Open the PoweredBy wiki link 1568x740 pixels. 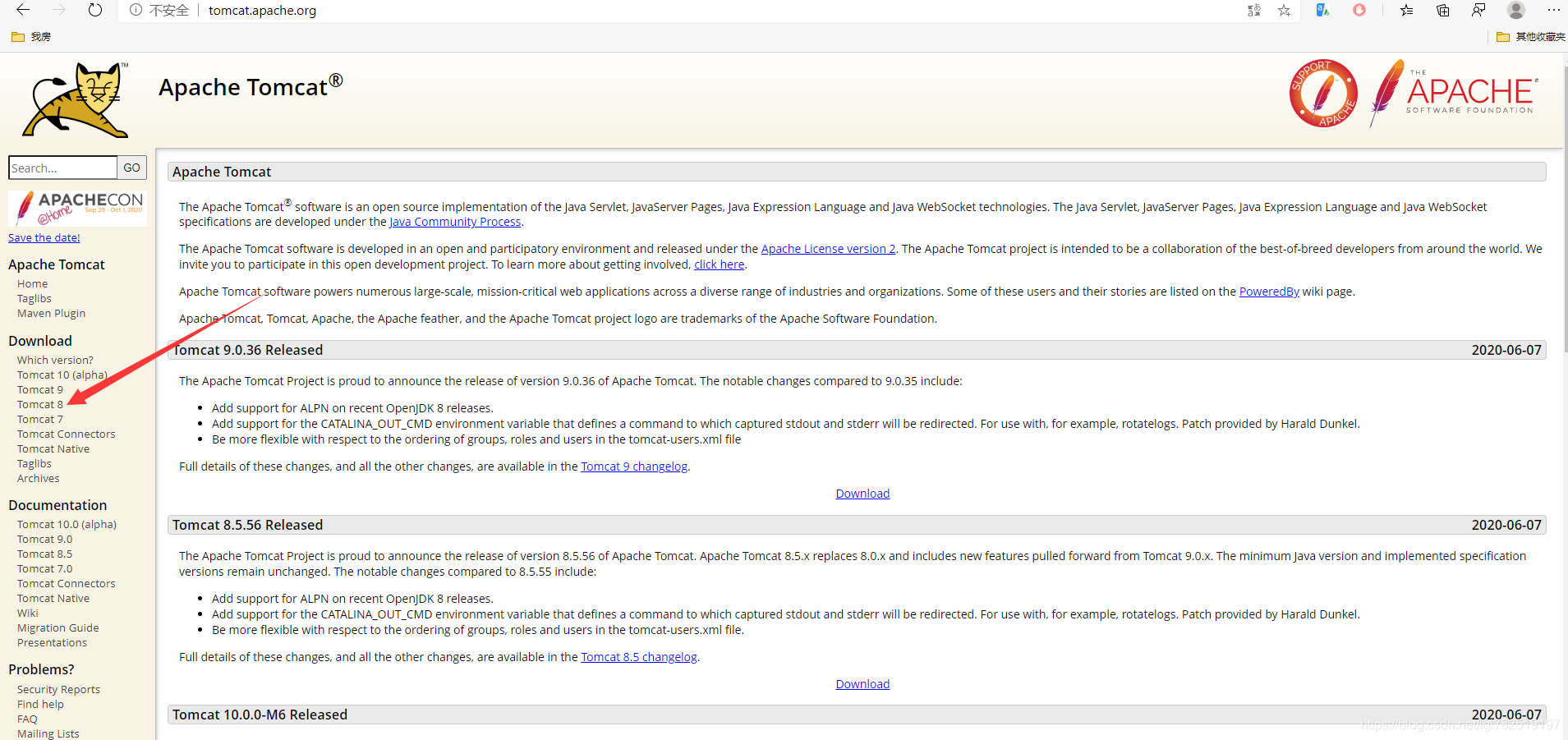(x=1269, y=292)
